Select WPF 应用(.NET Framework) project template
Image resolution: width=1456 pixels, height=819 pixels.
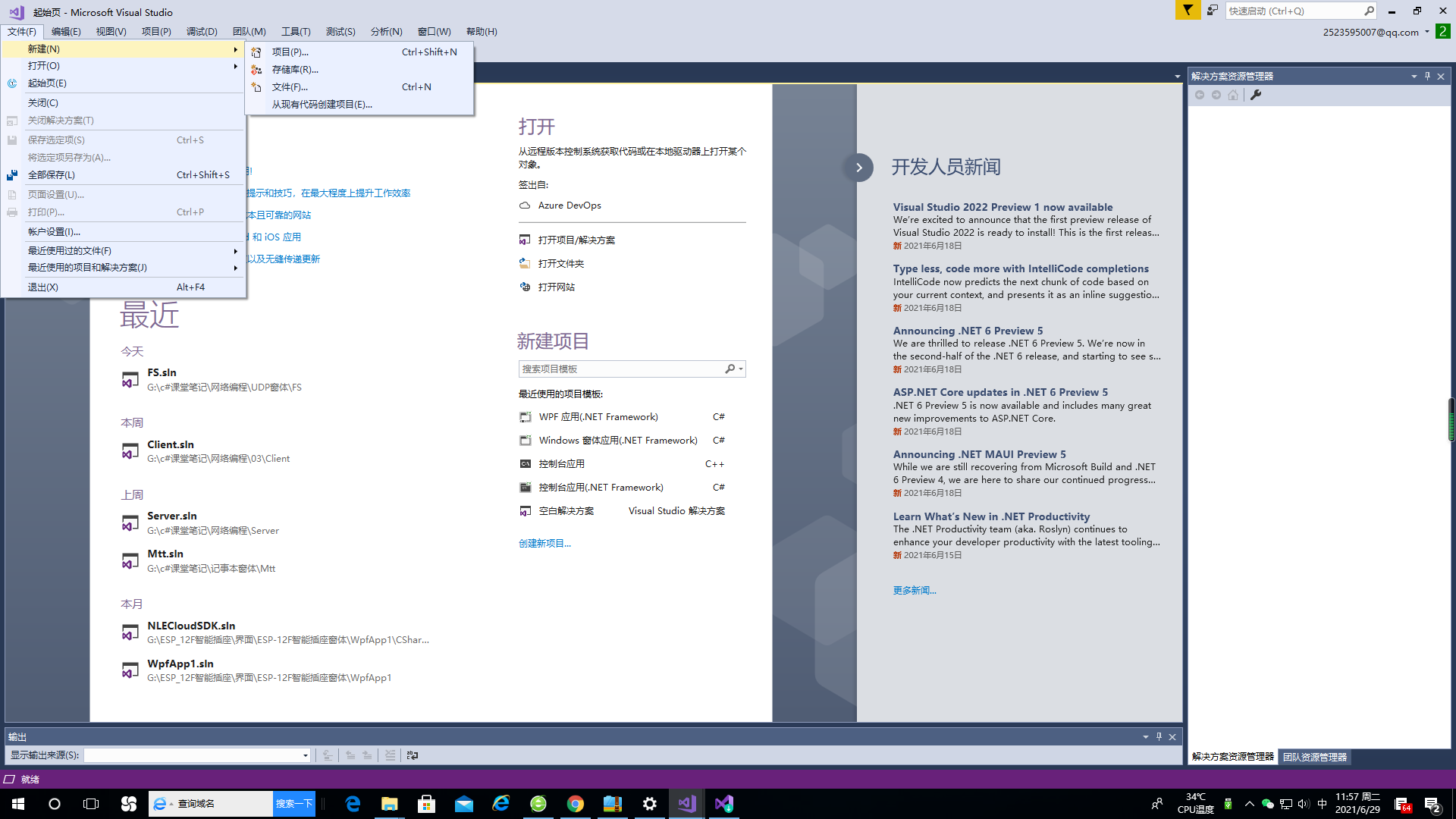coord(598,416)
